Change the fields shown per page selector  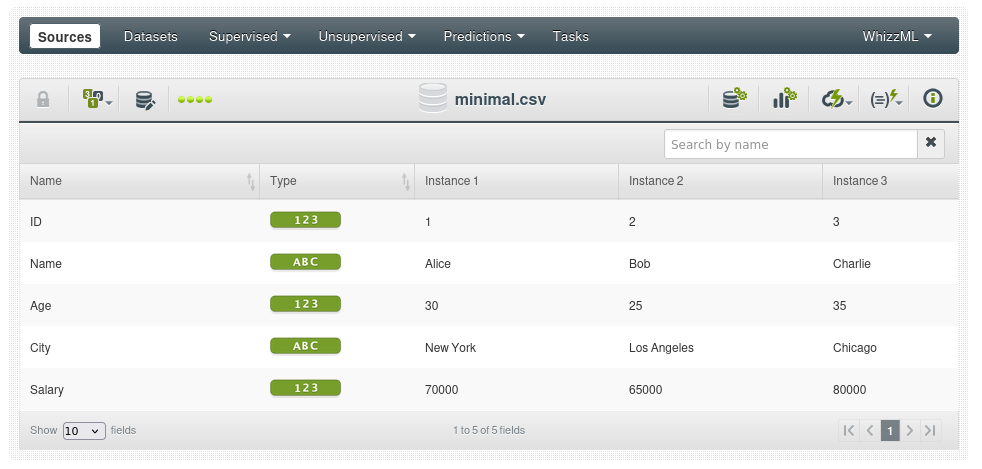(83, 430)
